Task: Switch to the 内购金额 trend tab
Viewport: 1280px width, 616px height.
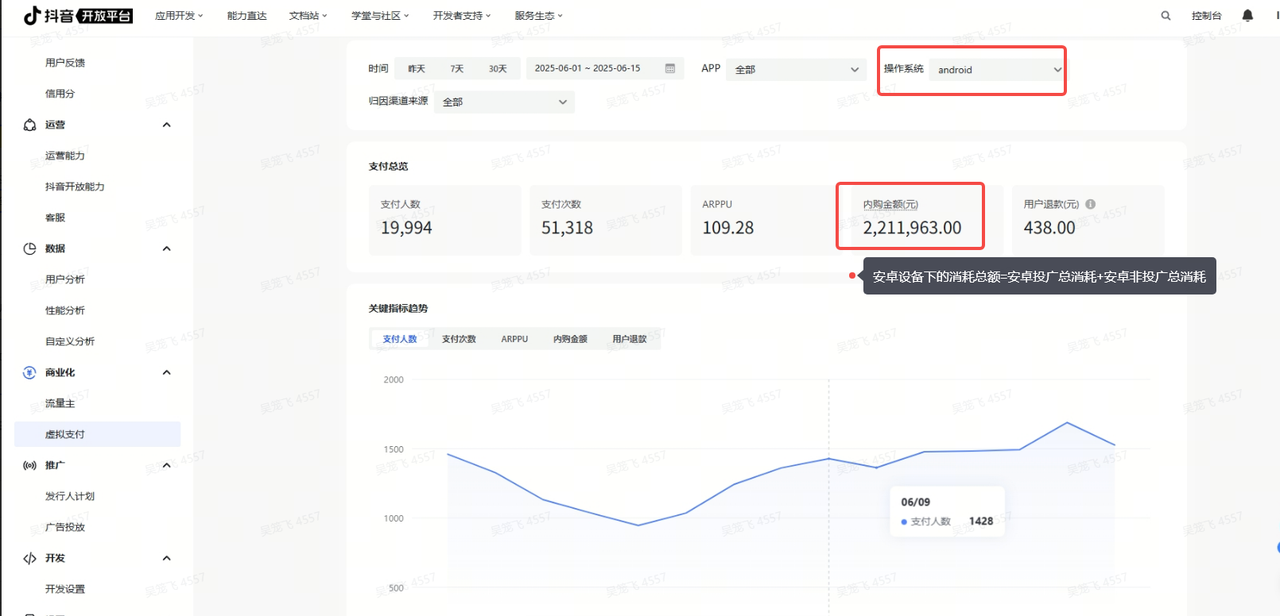Action: [x=570, y=339]
